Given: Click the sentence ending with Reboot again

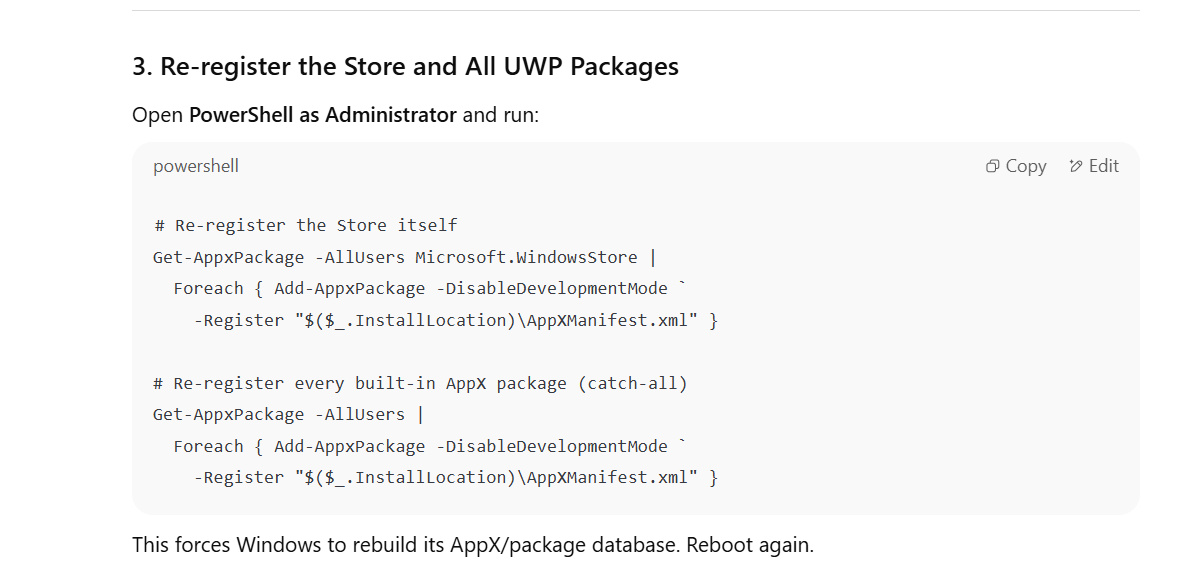Looking at the screenshot, I should 473,546.
